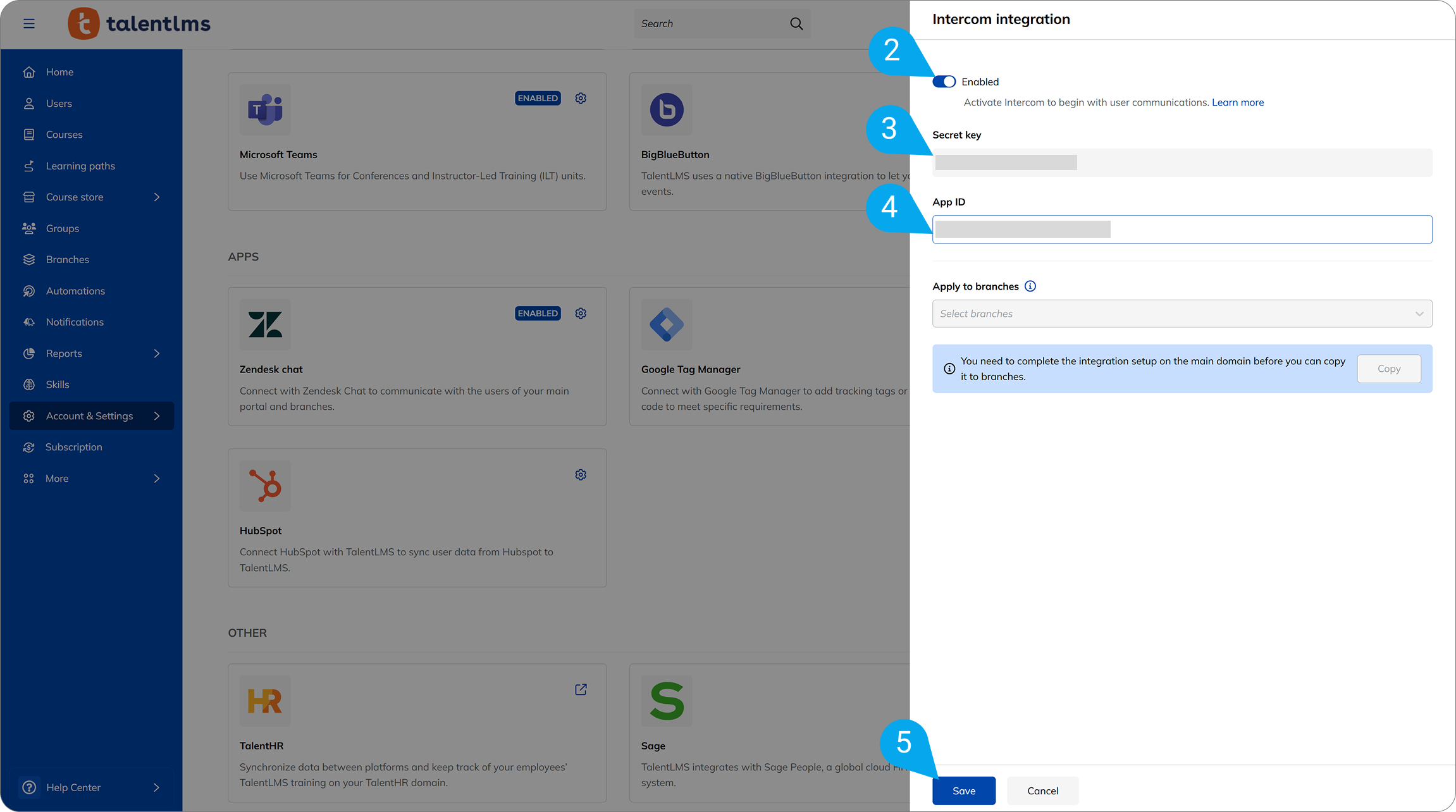The height and width of the screenshot is (812, 1456).
Task: Click Apply to branches info icon
Action: (x=1030, y=286)
